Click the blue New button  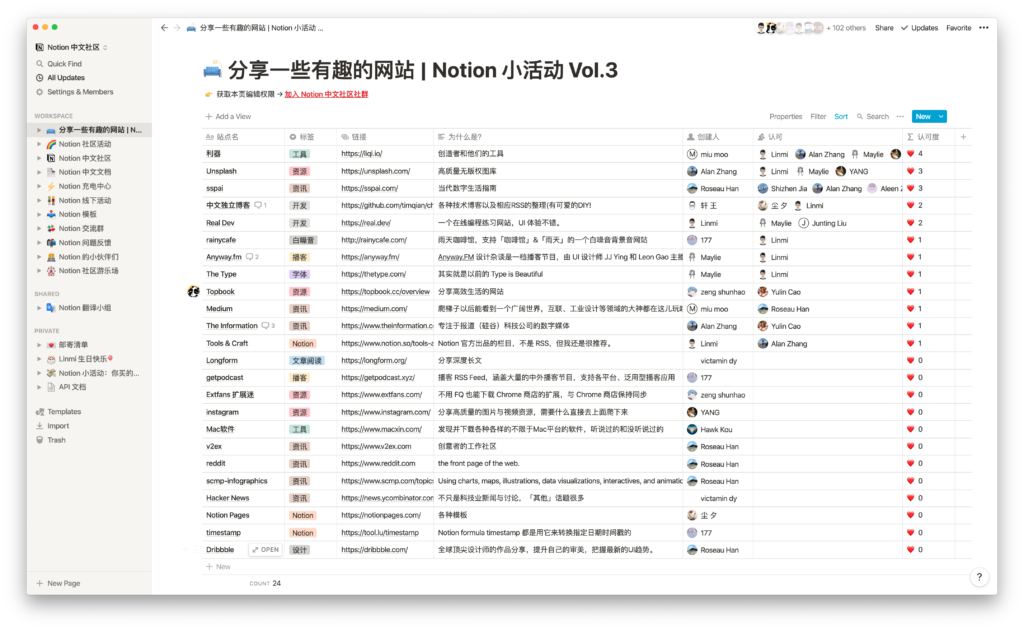(923, 116)
